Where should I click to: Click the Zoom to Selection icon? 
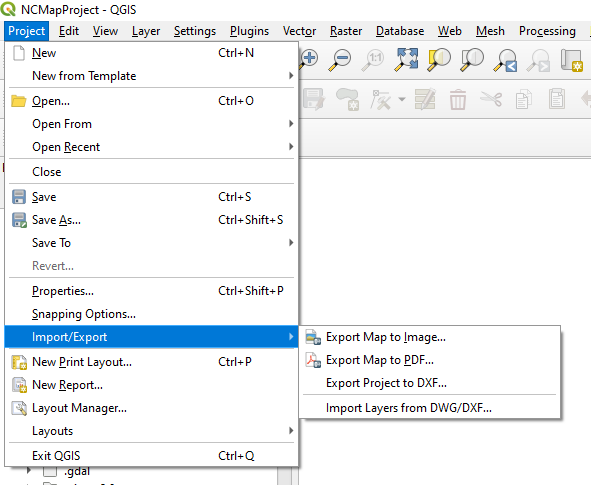point(439,60)
